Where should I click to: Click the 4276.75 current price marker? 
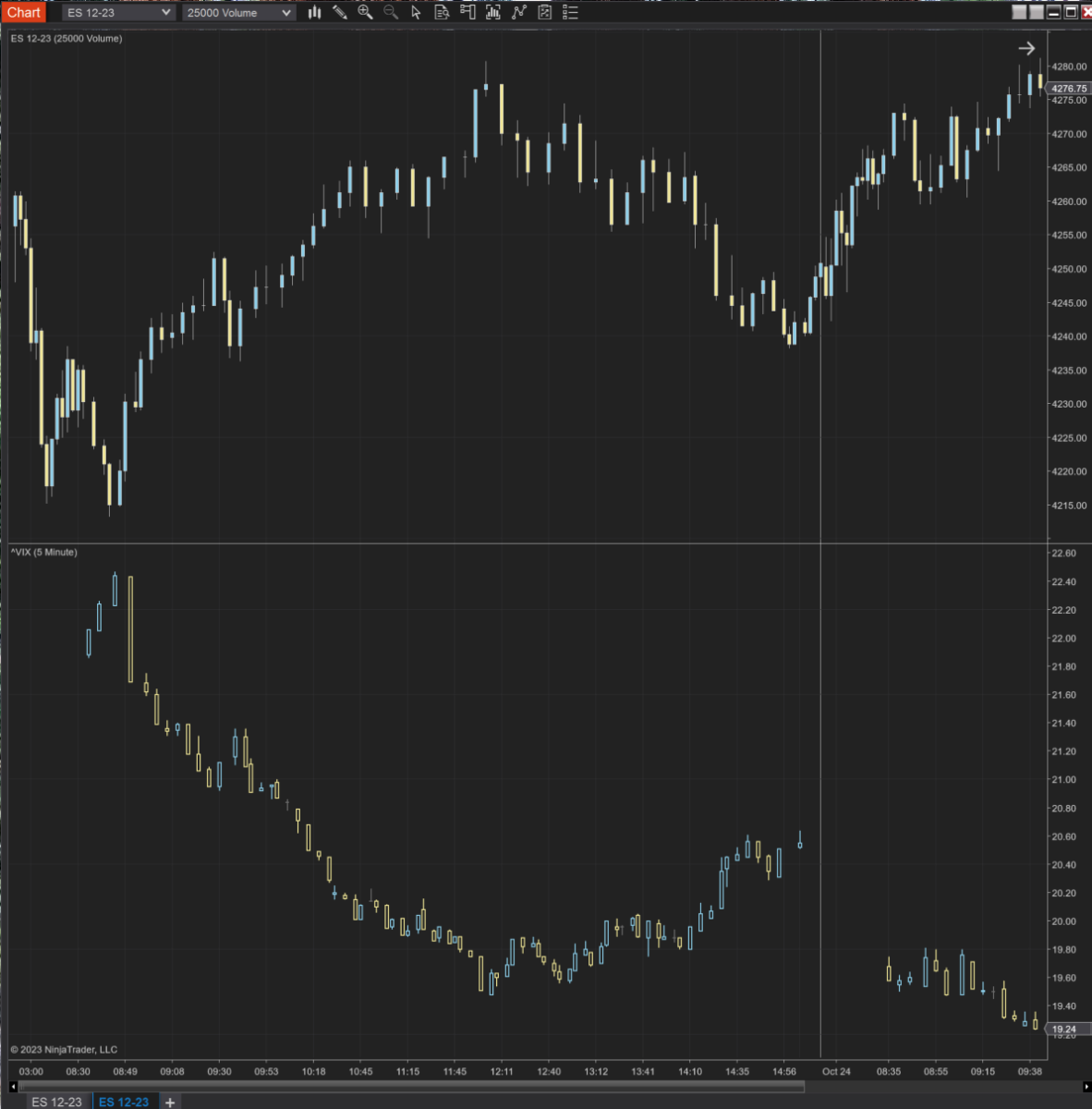(x=1069, y=89)
